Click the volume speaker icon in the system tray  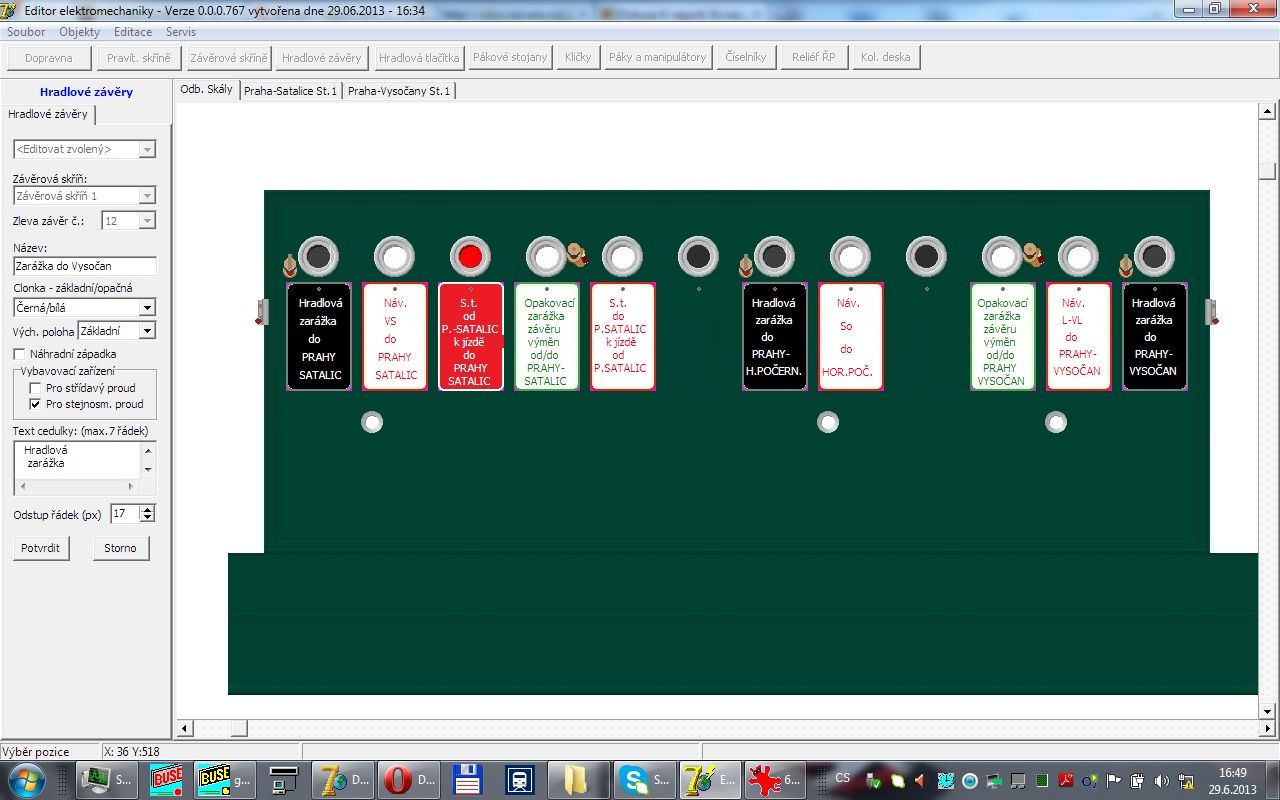tap(1161, 780)
